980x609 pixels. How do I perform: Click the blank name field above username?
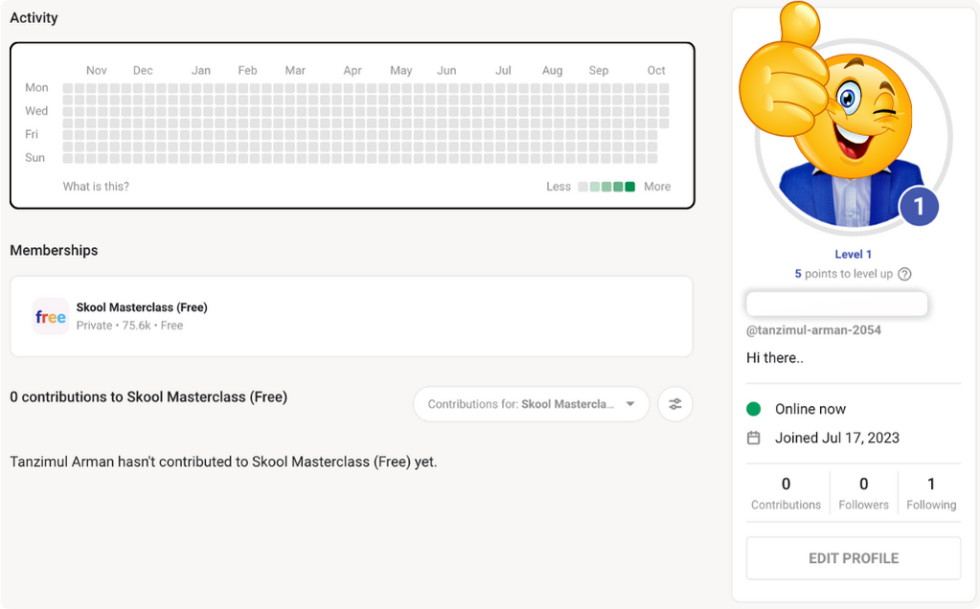tap(837, 304)
